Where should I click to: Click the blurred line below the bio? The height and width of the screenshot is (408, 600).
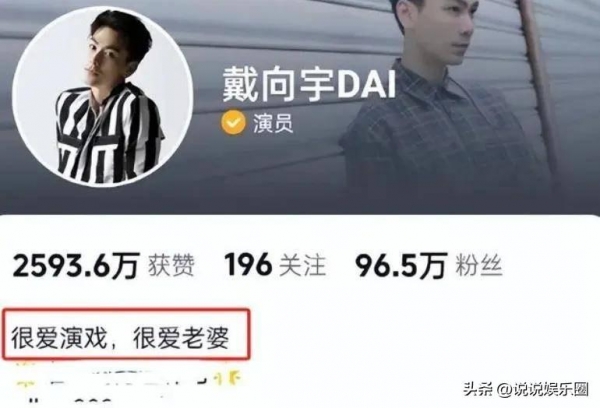pos(128,377)
